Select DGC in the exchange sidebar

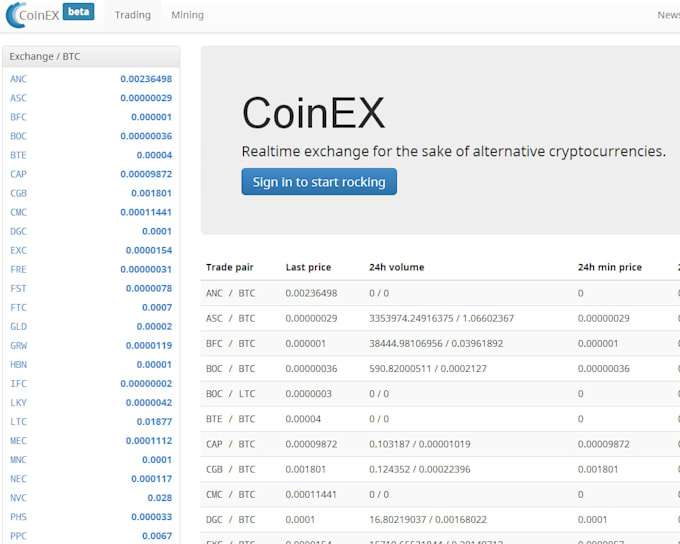pyautogui.click(x=19, y=232)
